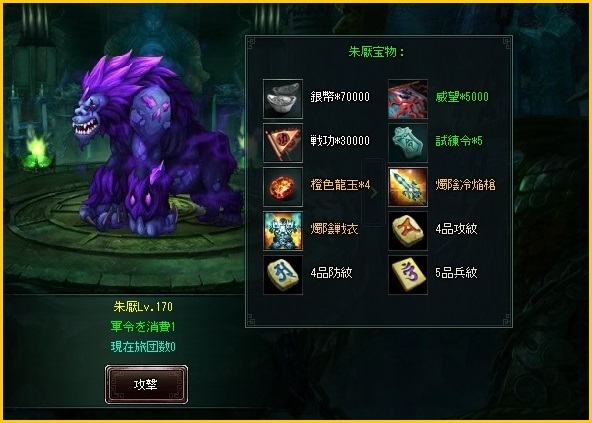Select the 燭陰戦衣 armor icon
This screenshot has height=423, width=592.
point(283,231)
